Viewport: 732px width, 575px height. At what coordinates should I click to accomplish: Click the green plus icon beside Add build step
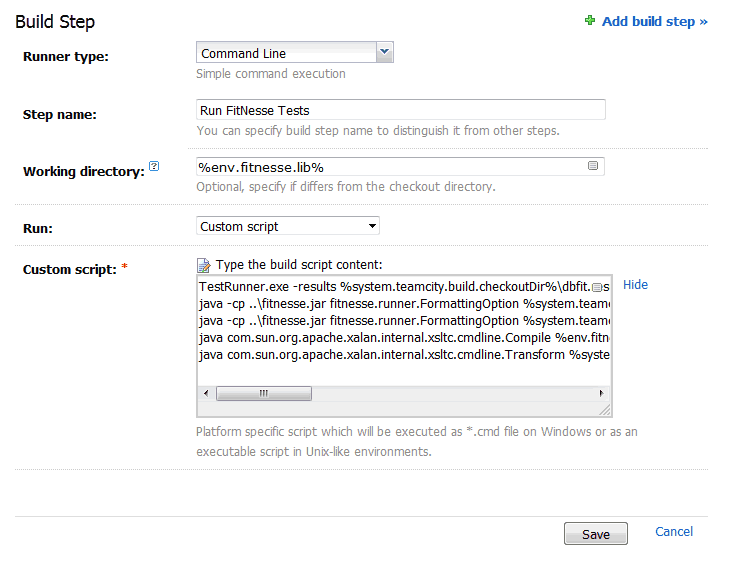pos(590,20)
